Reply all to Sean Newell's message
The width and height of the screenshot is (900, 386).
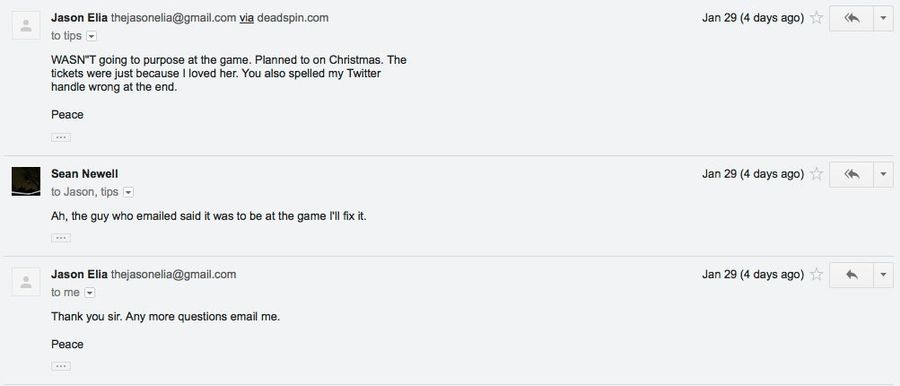click(851, 175)
